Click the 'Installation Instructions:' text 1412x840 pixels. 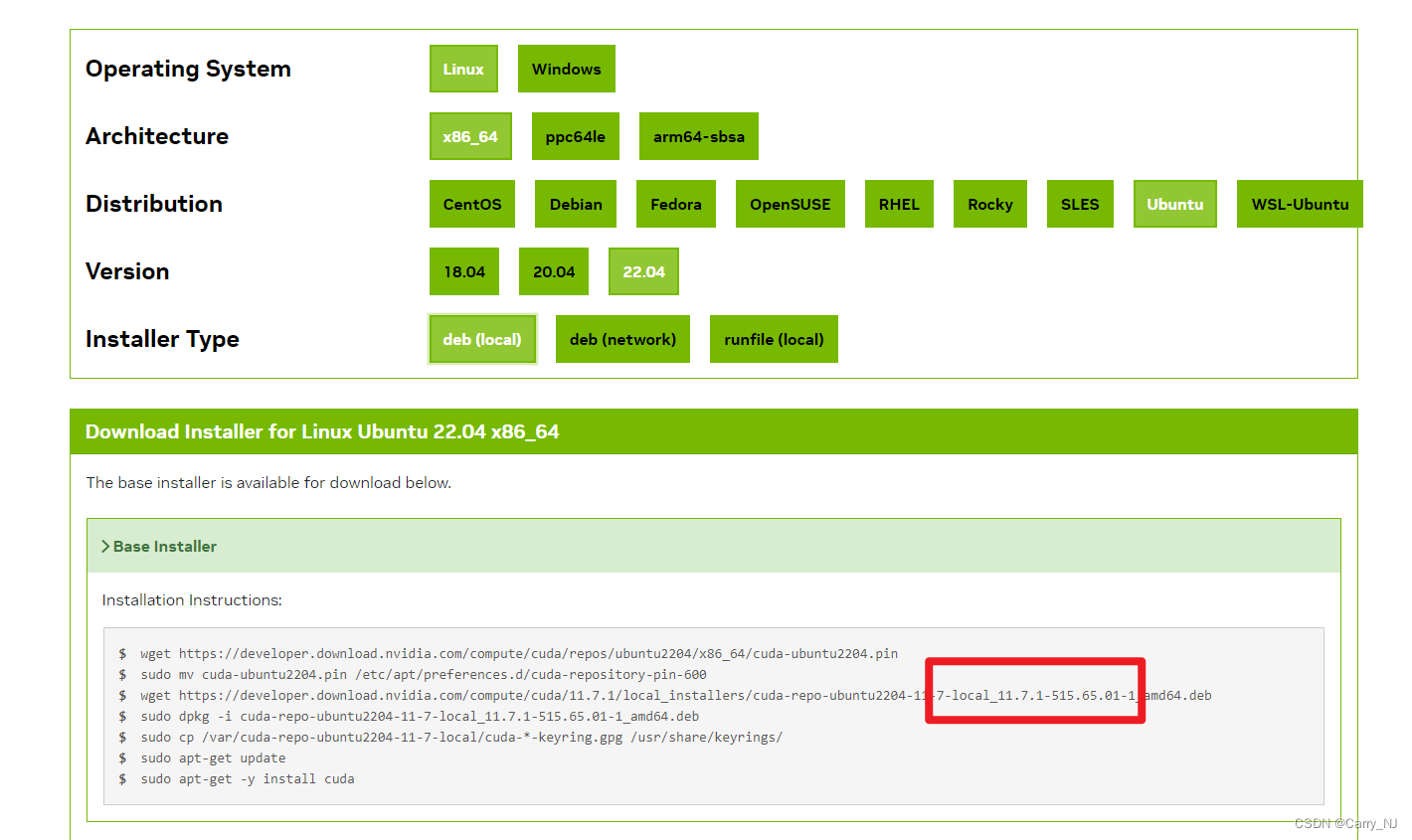[x=192, y=600]
